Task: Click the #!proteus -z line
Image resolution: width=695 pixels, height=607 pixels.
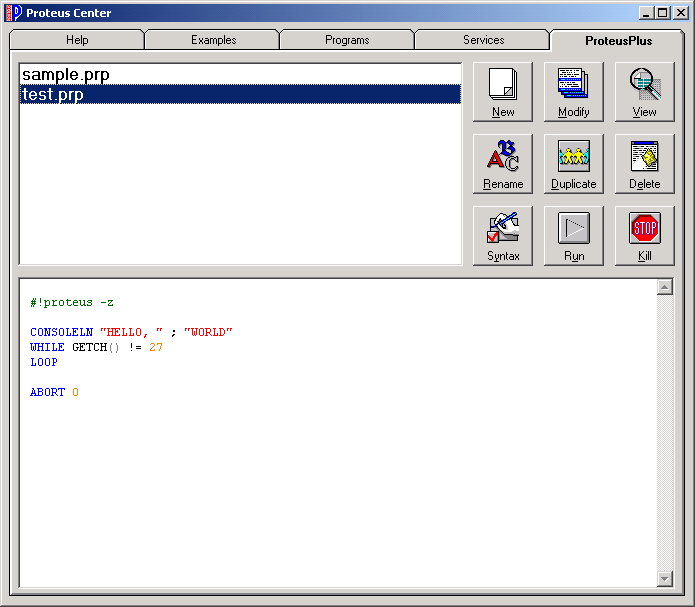Action: point(72,302)
